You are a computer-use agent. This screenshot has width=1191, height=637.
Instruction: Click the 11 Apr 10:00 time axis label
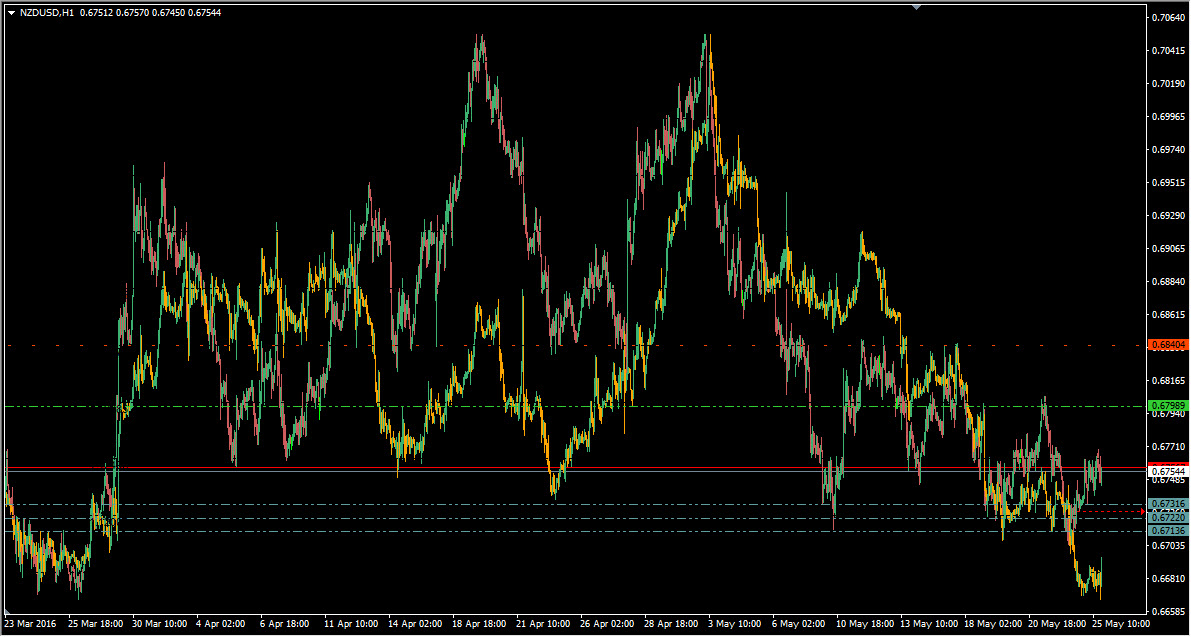[x=351, y=622]
